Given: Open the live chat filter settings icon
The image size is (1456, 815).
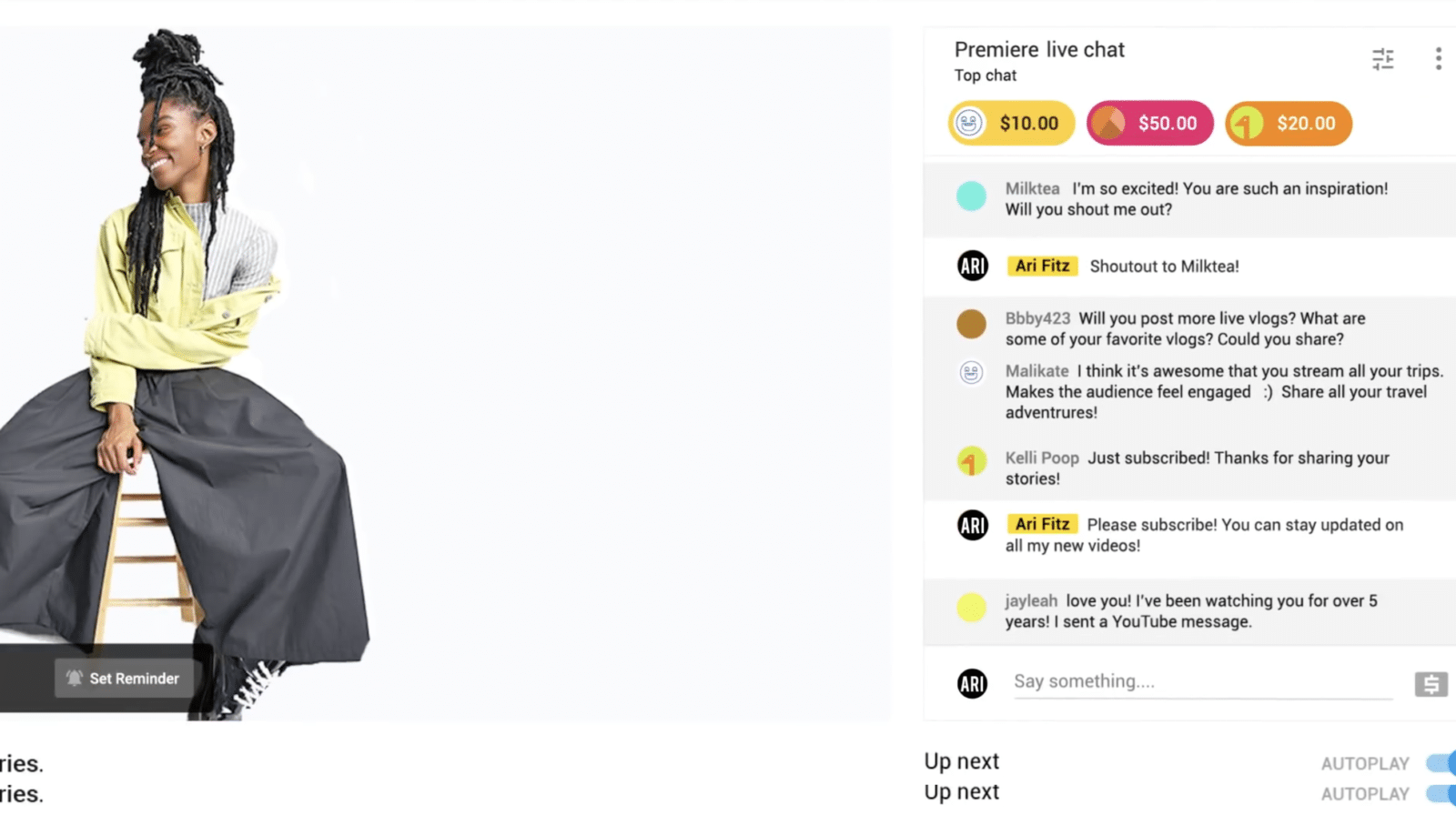Looking at the screenshot, I should pos(1382,59).
